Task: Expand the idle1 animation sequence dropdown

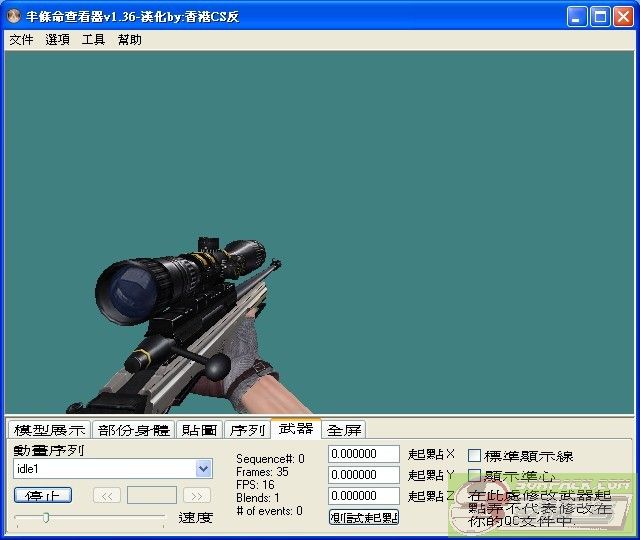Action: (204, 469)
